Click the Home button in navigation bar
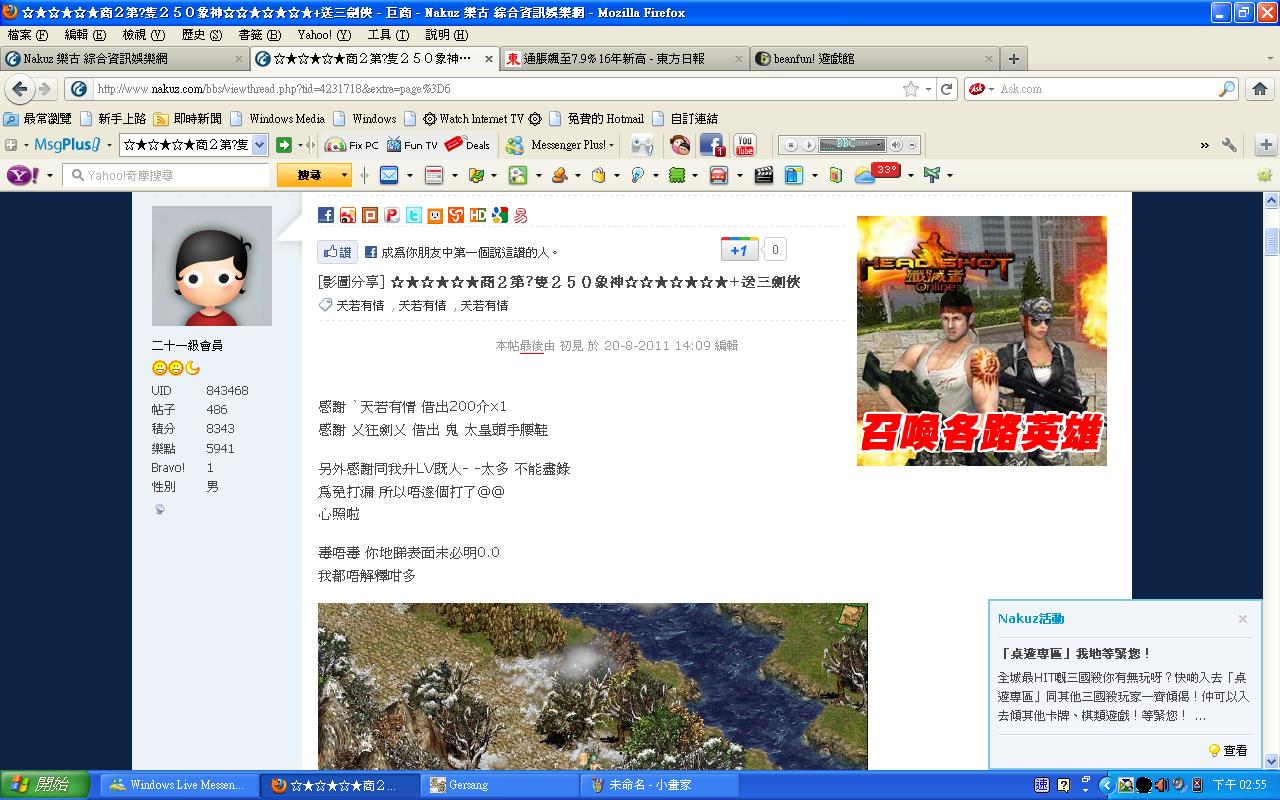This screenshot has height=800, width=1280. coord(1259,89)
